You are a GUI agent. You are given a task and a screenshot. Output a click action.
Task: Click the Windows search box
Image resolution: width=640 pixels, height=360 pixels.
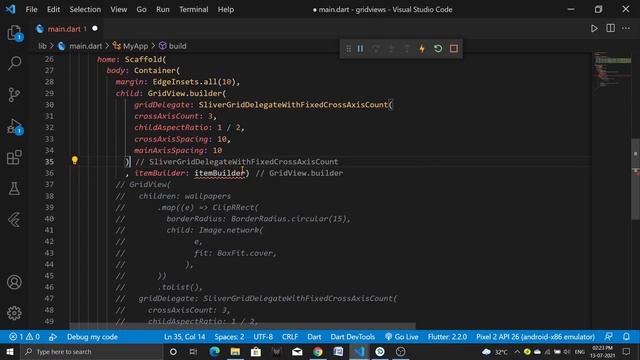click(92, 351)
